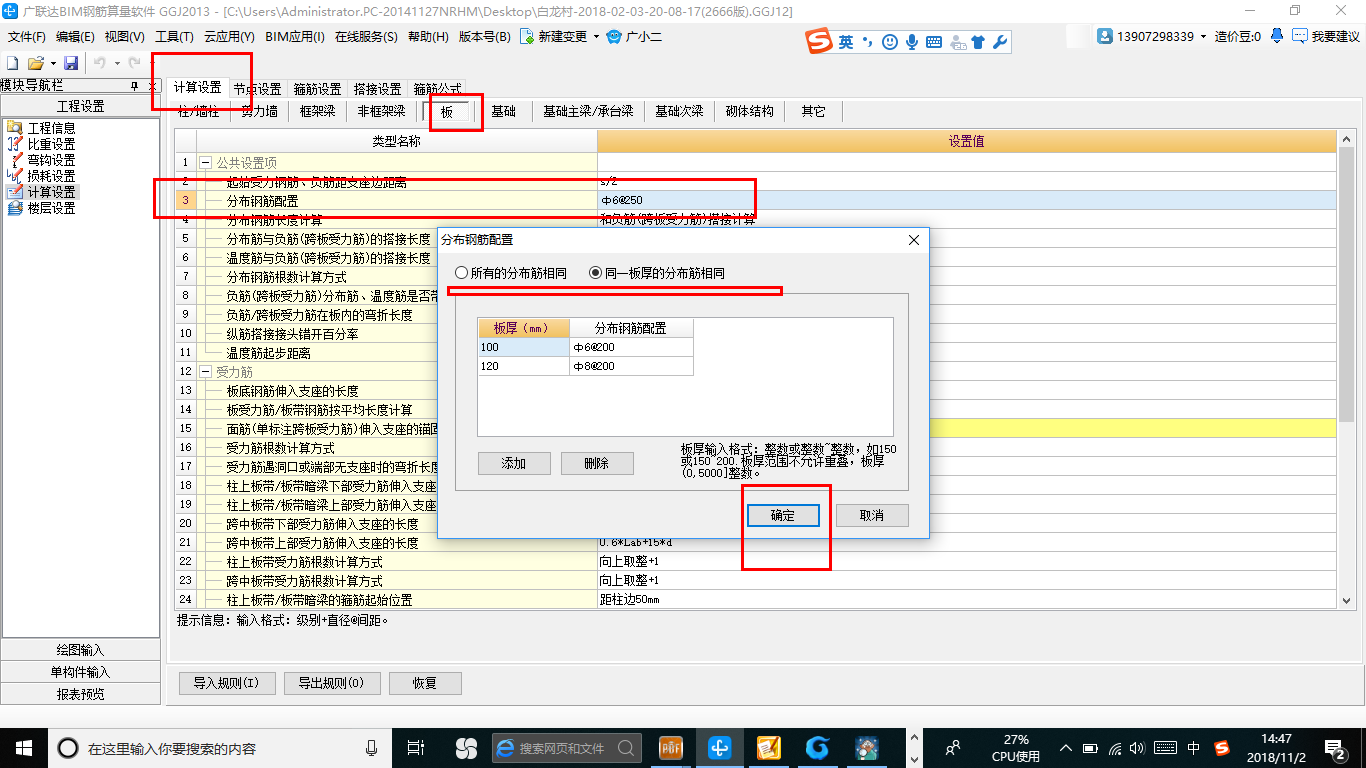The height and width of the screenshot is (768, 1366).
Task: Click 导出规则(O) button
Action: [332, 683]
